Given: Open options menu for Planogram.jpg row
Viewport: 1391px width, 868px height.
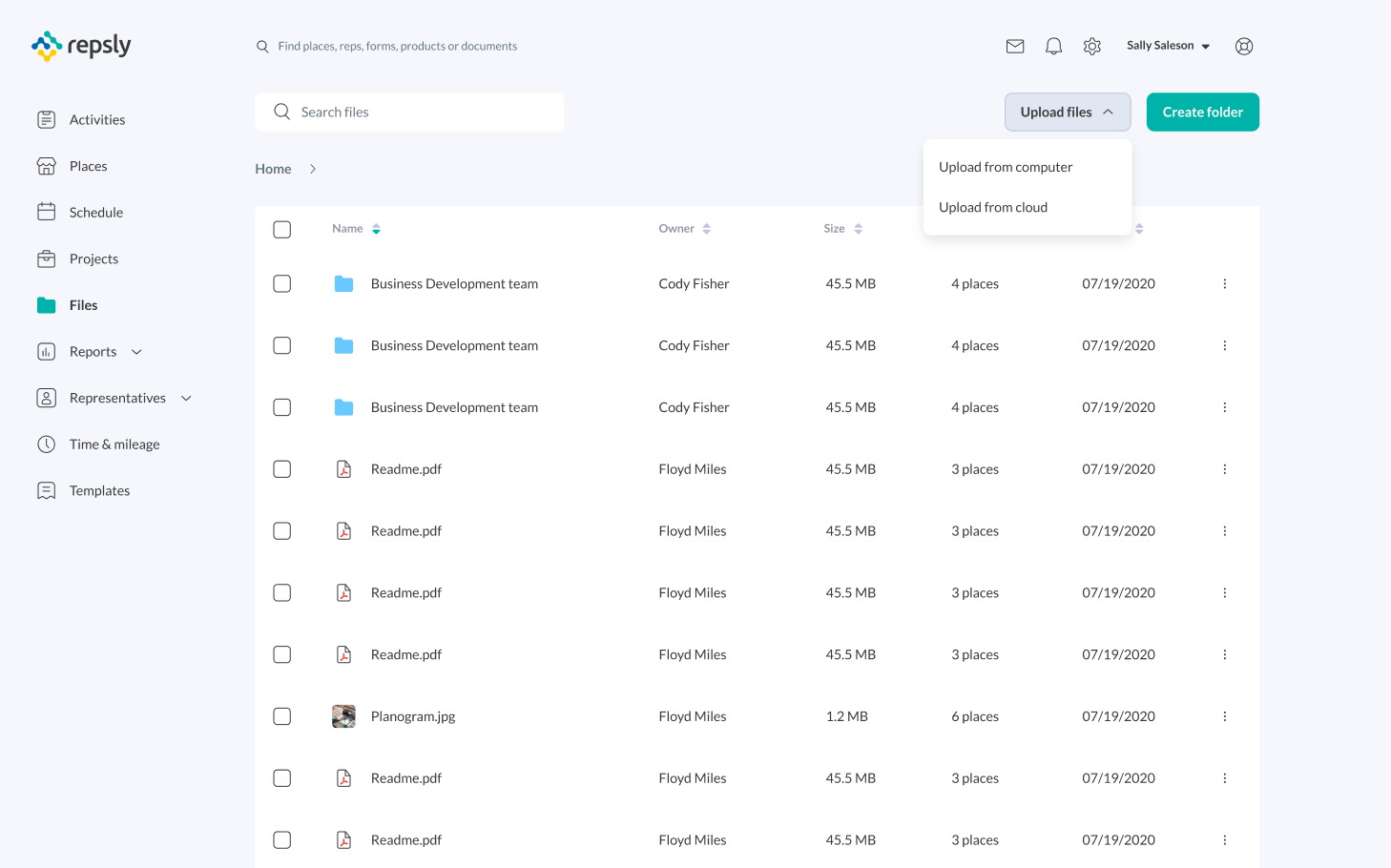Looking at the screenshot, I should [1224, 716].
